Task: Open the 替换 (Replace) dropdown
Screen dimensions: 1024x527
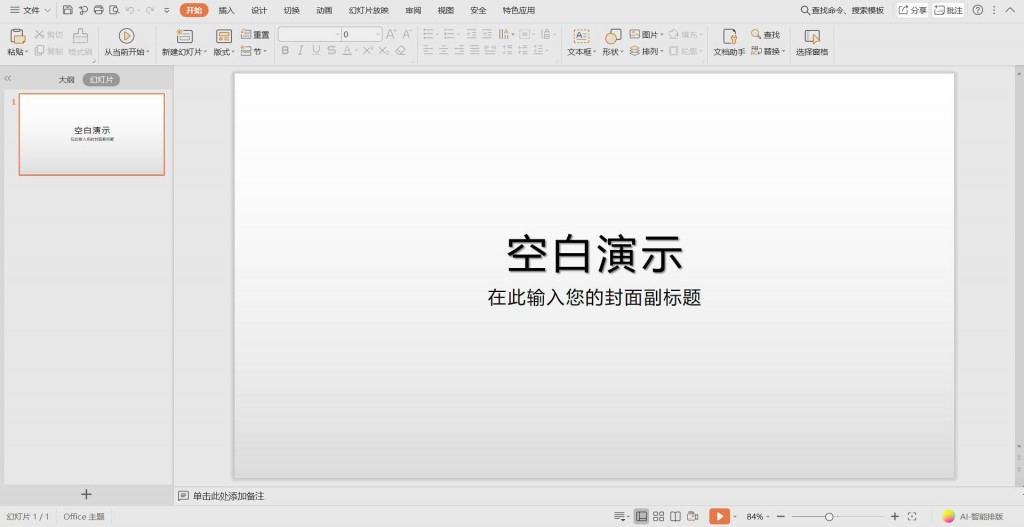Action: (x=768, y=51)
